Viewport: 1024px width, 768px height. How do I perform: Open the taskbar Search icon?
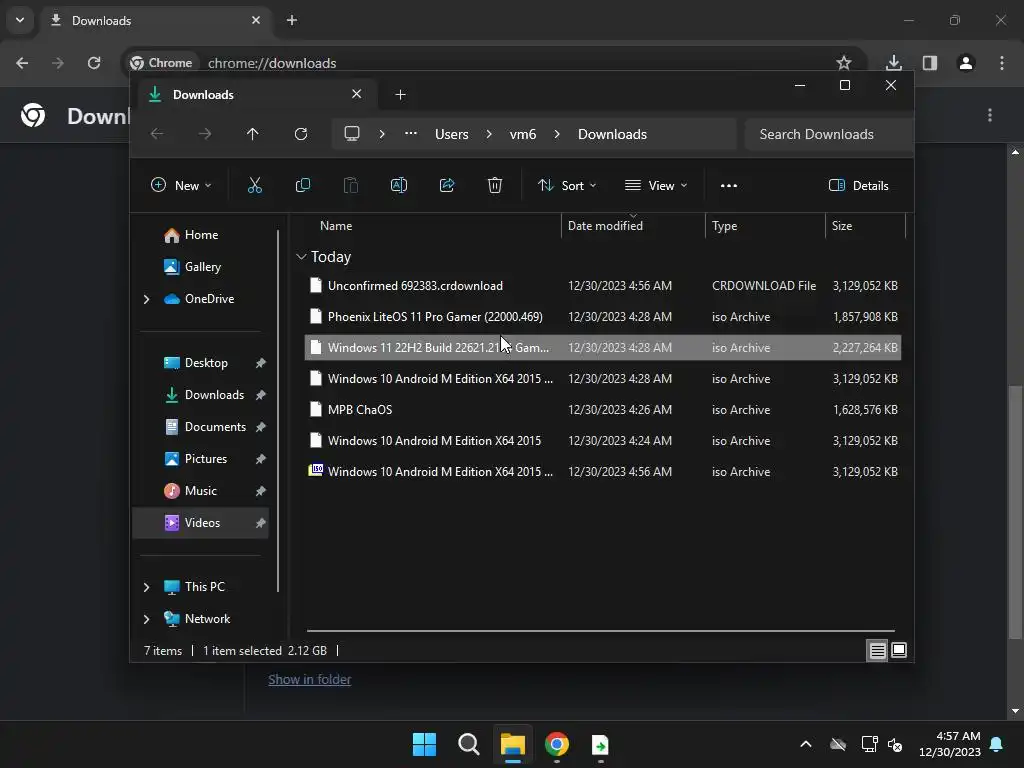[x=468, y=744]
